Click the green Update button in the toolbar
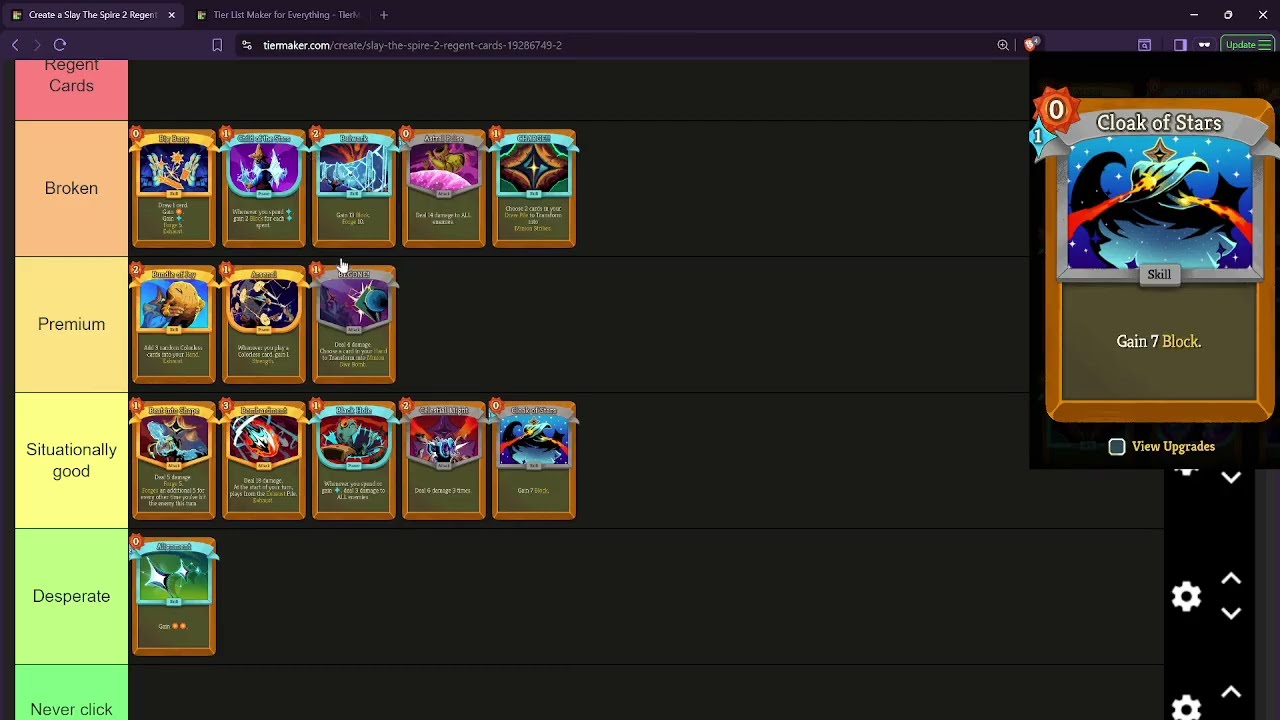The width and height of the screenshot is (1280, 720). click(x=1247, y=45)
